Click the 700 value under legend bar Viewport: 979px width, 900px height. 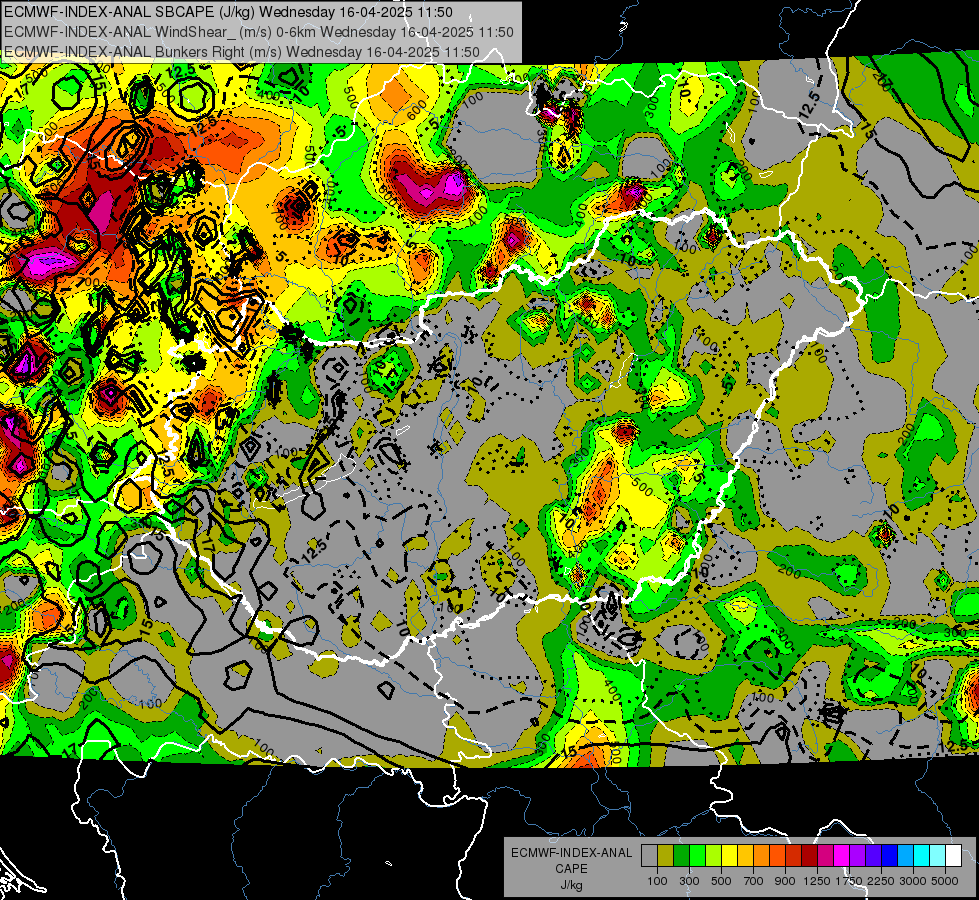pyautogui.click(x=754, y=881)
